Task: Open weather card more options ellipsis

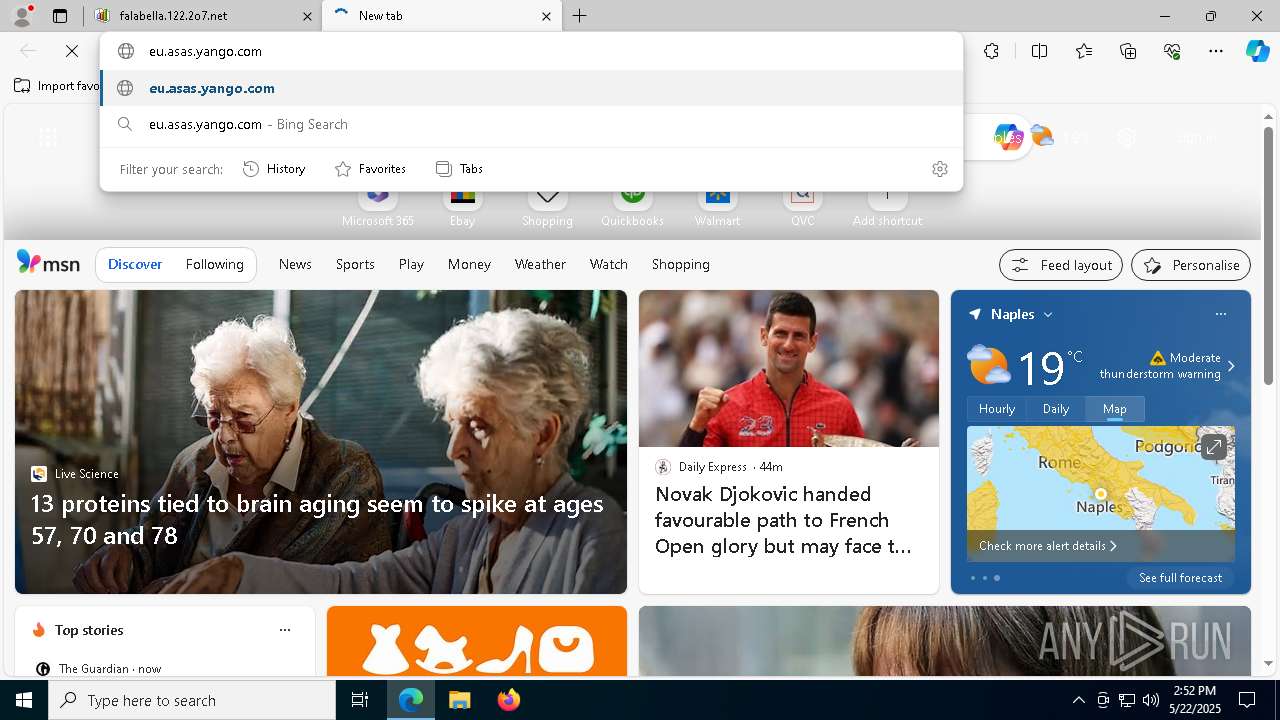Action: pyautogui.click(x=1220, y=314)
